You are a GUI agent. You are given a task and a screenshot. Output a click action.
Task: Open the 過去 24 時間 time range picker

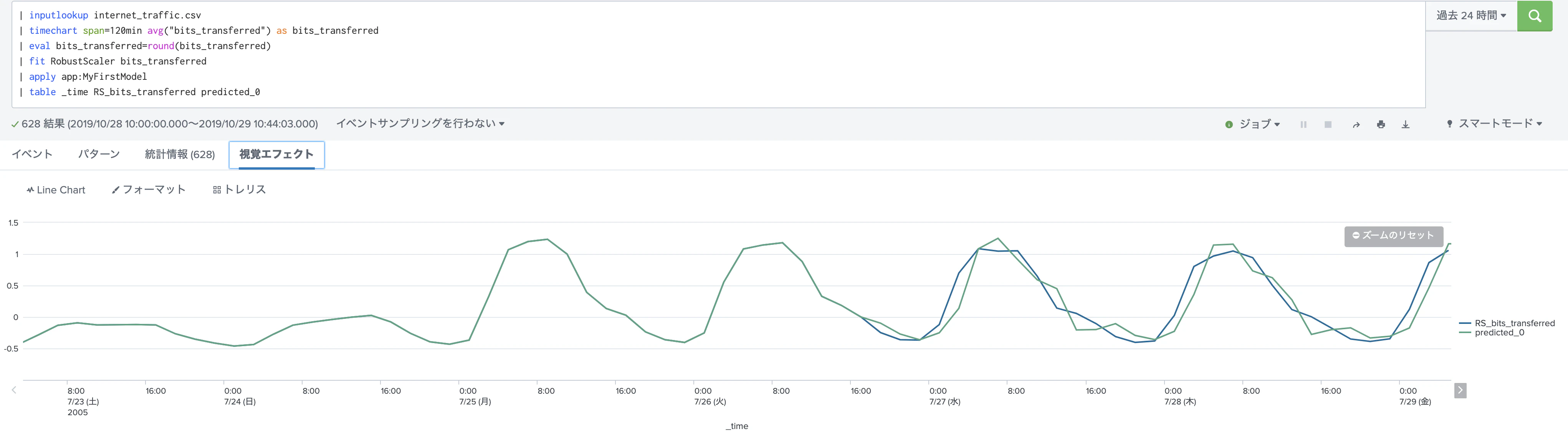[1471, 16]
